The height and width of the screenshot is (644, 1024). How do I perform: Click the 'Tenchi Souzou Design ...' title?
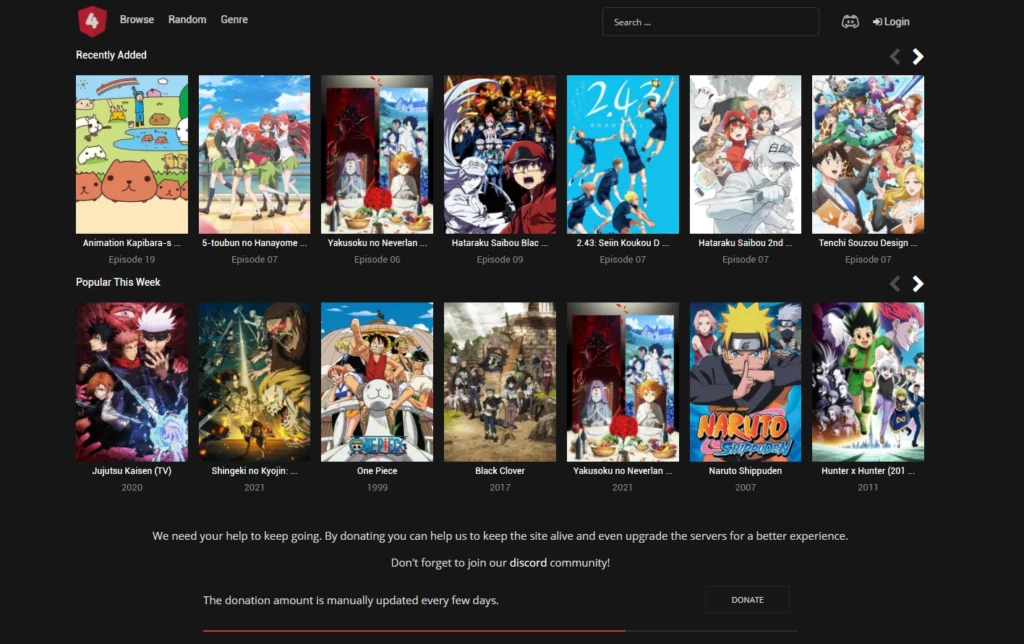[x=868, y=243]
